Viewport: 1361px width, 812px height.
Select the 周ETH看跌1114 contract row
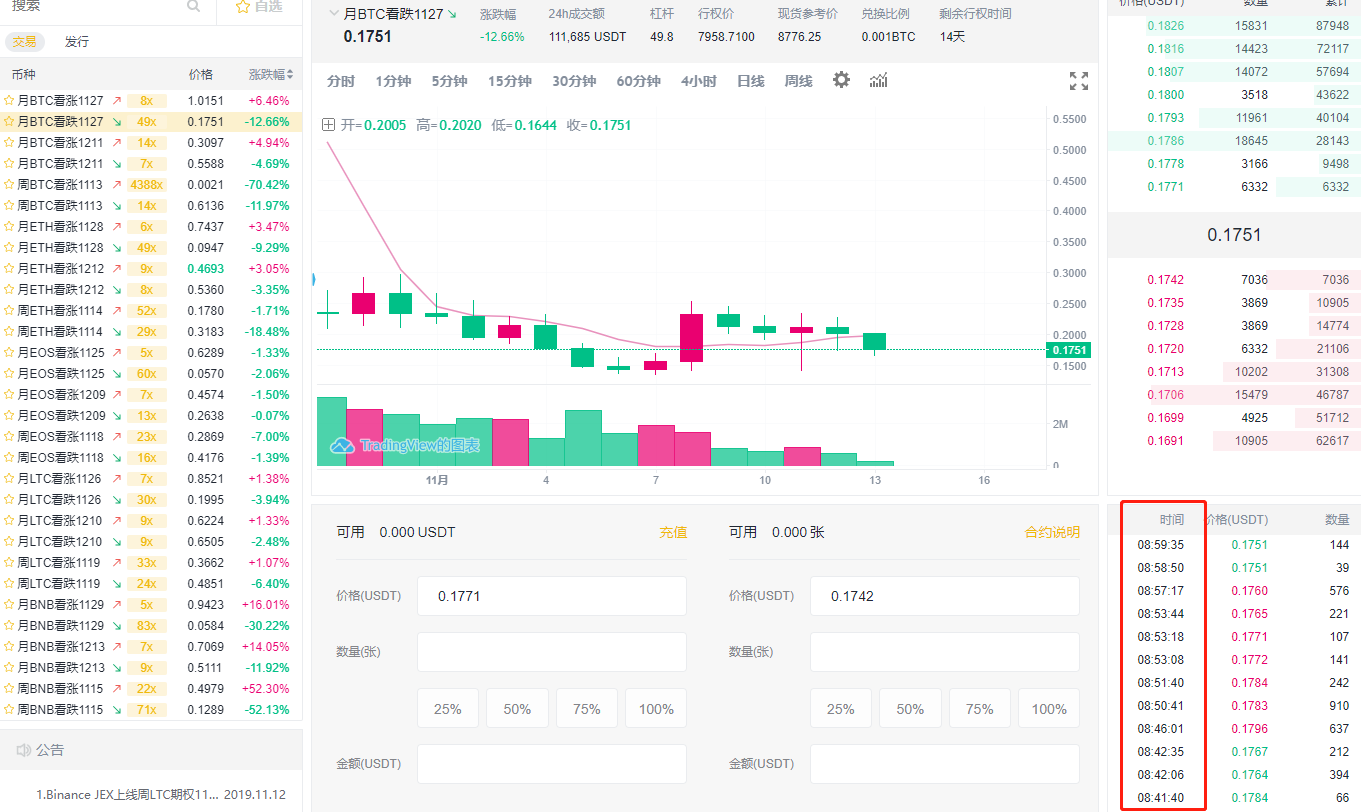pos(151,332)
